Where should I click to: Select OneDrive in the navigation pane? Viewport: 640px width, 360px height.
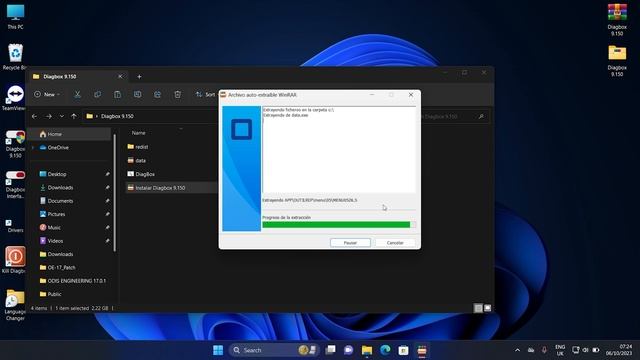pyautogui.click(x=58, y=148)
